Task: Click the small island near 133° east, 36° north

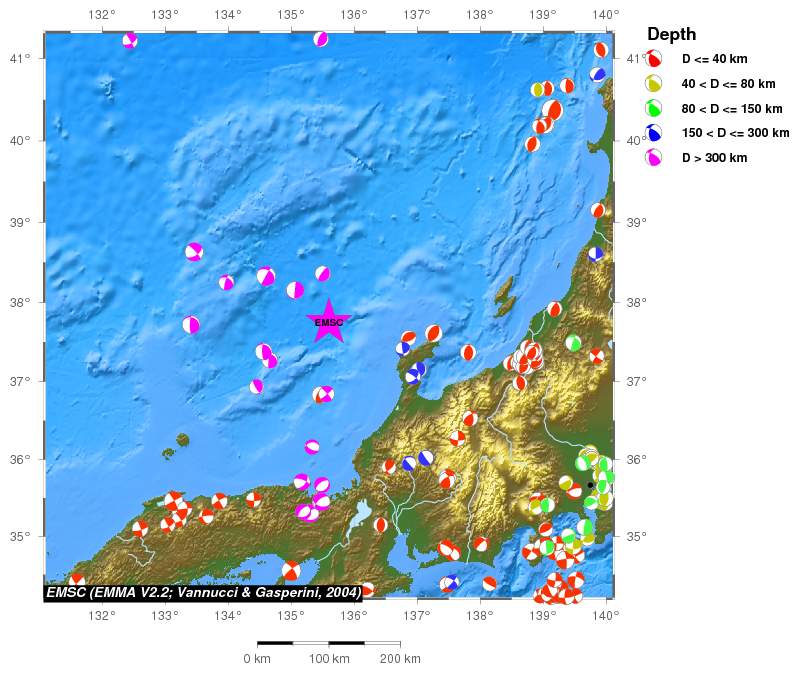Action: pos(182,439)
